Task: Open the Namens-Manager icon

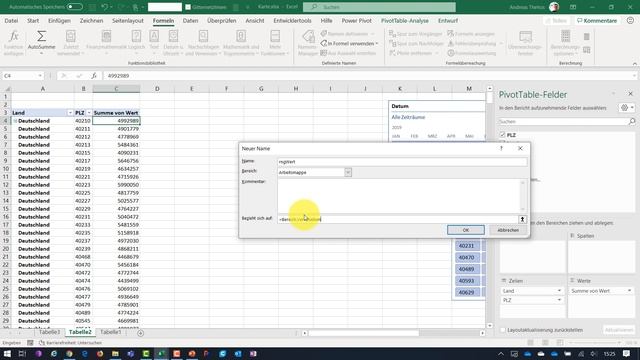Action: 308,36
